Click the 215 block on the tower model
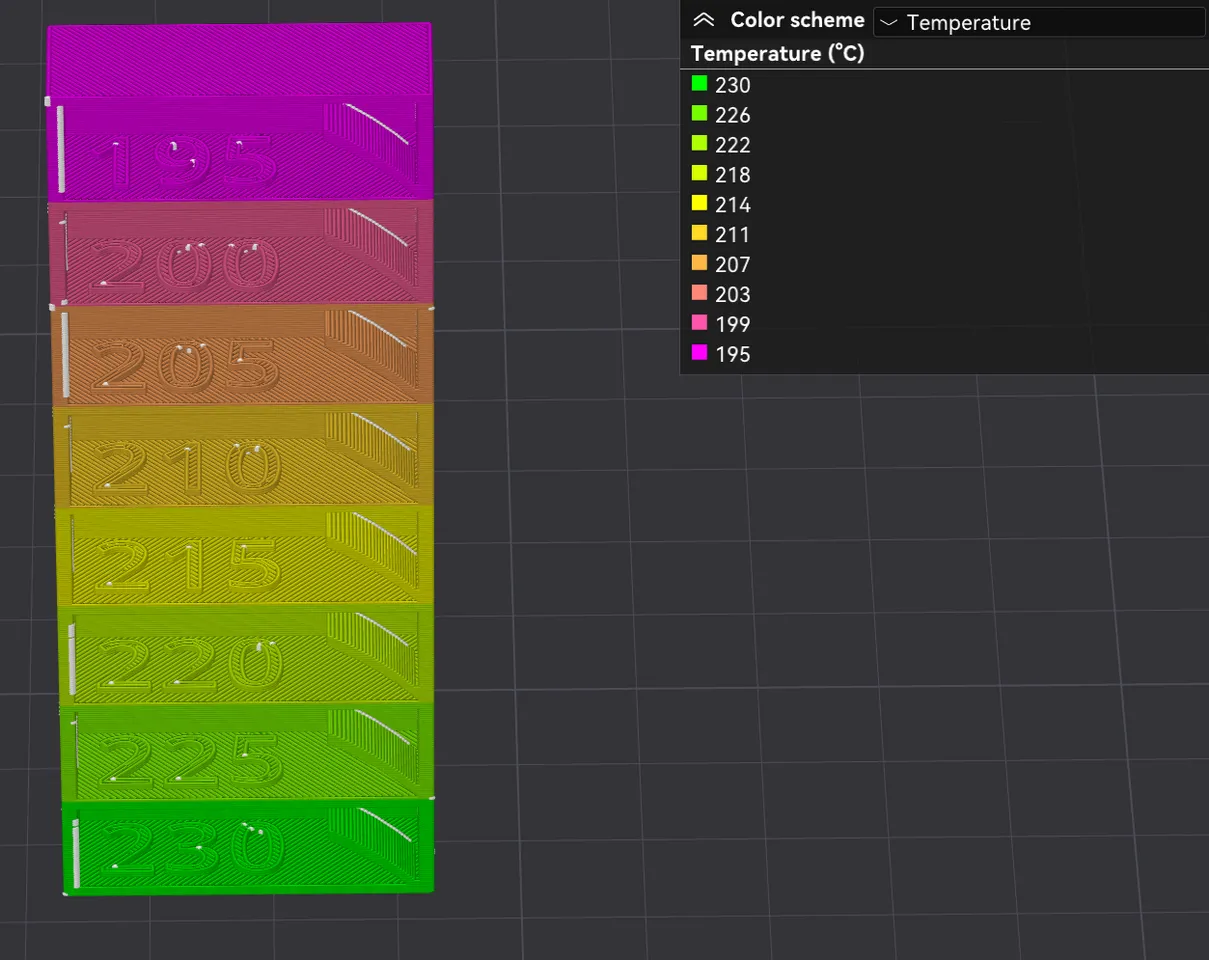This screenshot has height=960, width=1209. tap(240, 555)
